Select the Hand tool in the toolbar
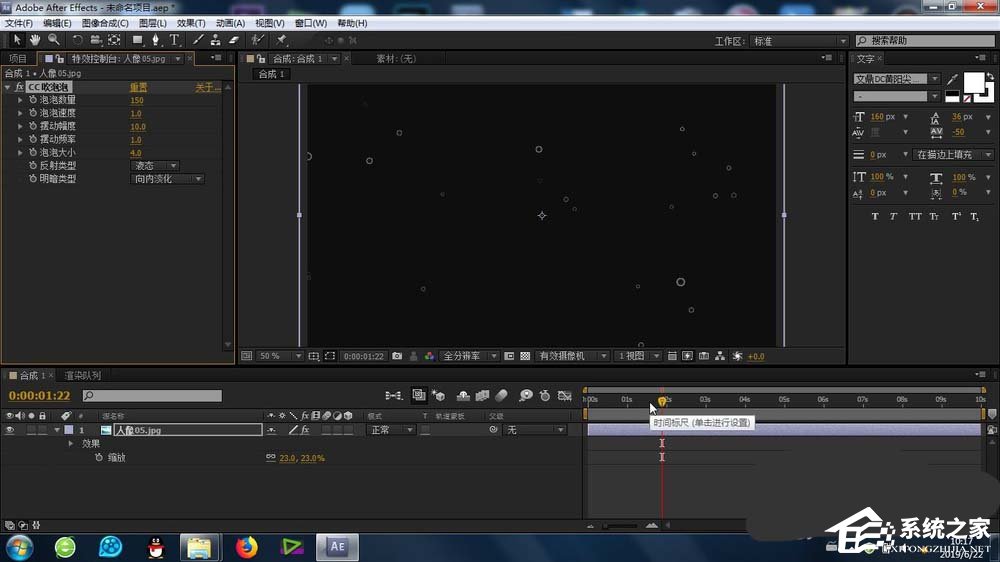Viewport: 1000px width, 562px height. tap(35, 40)
